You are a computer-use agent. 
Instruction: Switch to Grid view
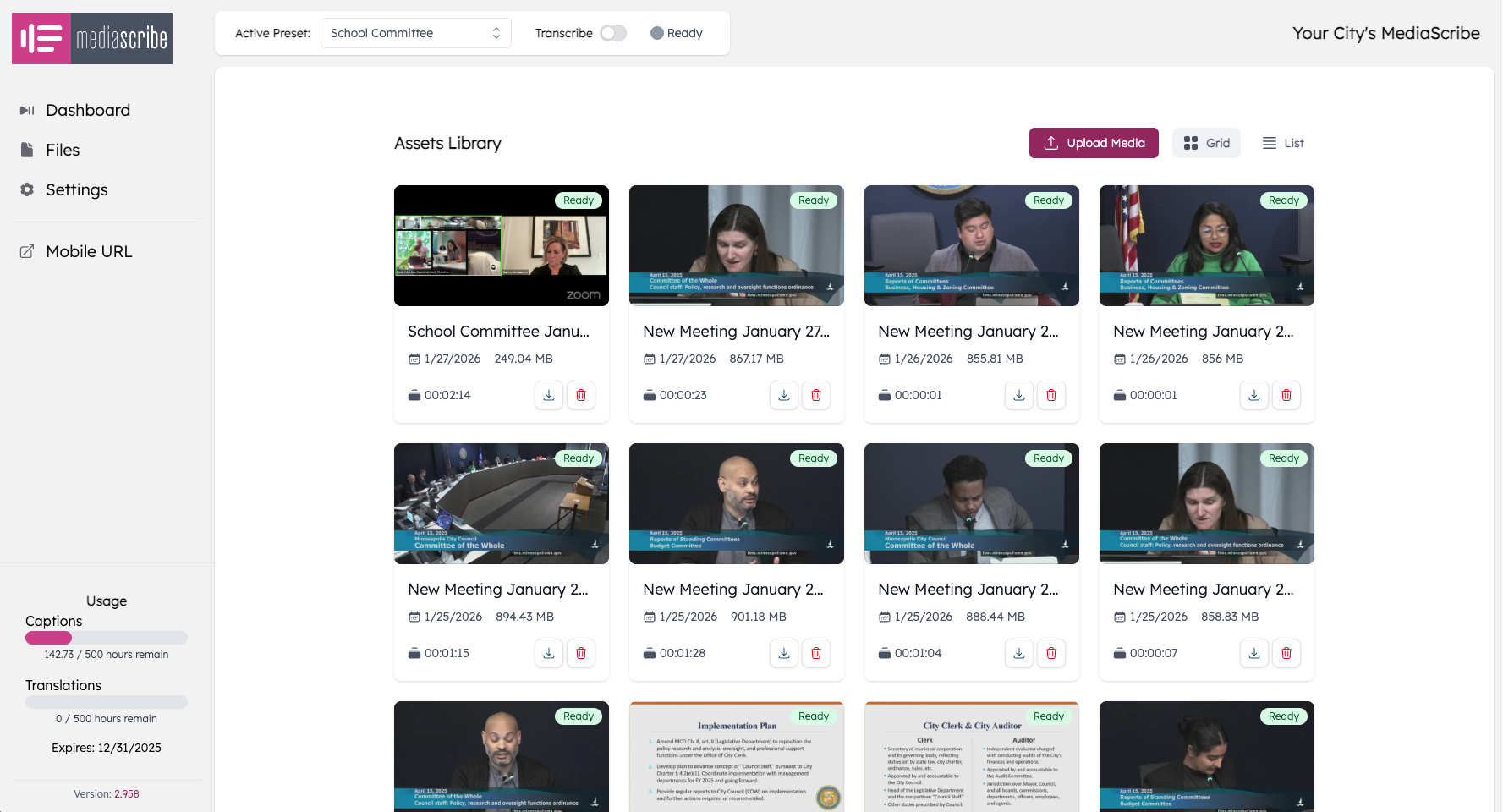(1206, 143)
